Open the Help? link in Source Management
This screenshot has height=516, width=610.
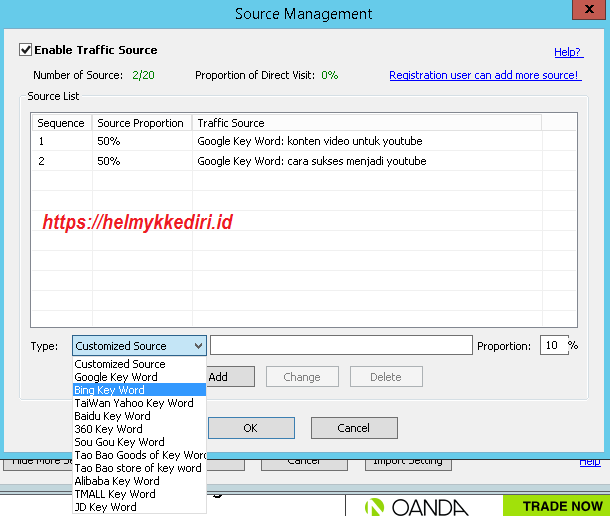coord(568,52)
